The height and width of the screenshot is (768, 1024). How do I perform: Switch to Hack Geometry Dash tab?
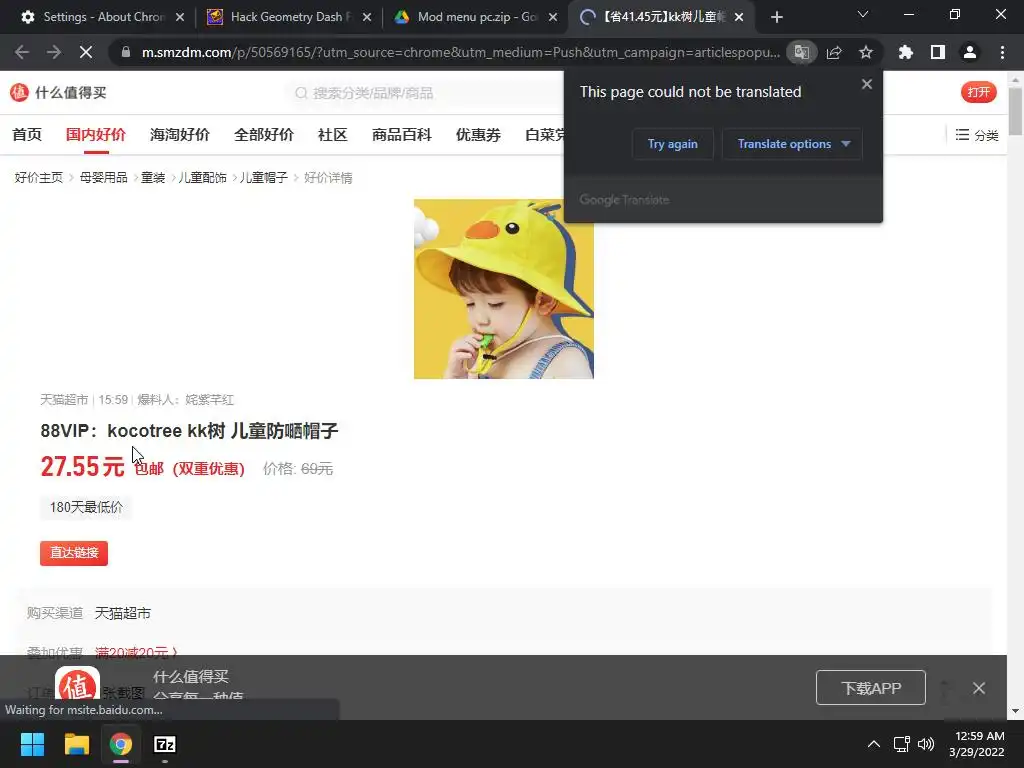[x=287, y=17]
